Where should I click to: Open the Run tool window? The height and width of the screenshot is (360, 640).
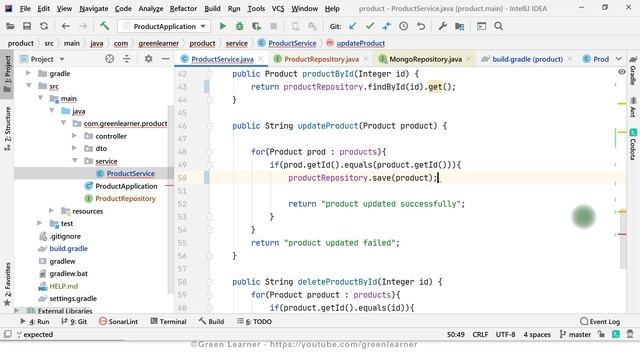(x=35, y=322)
